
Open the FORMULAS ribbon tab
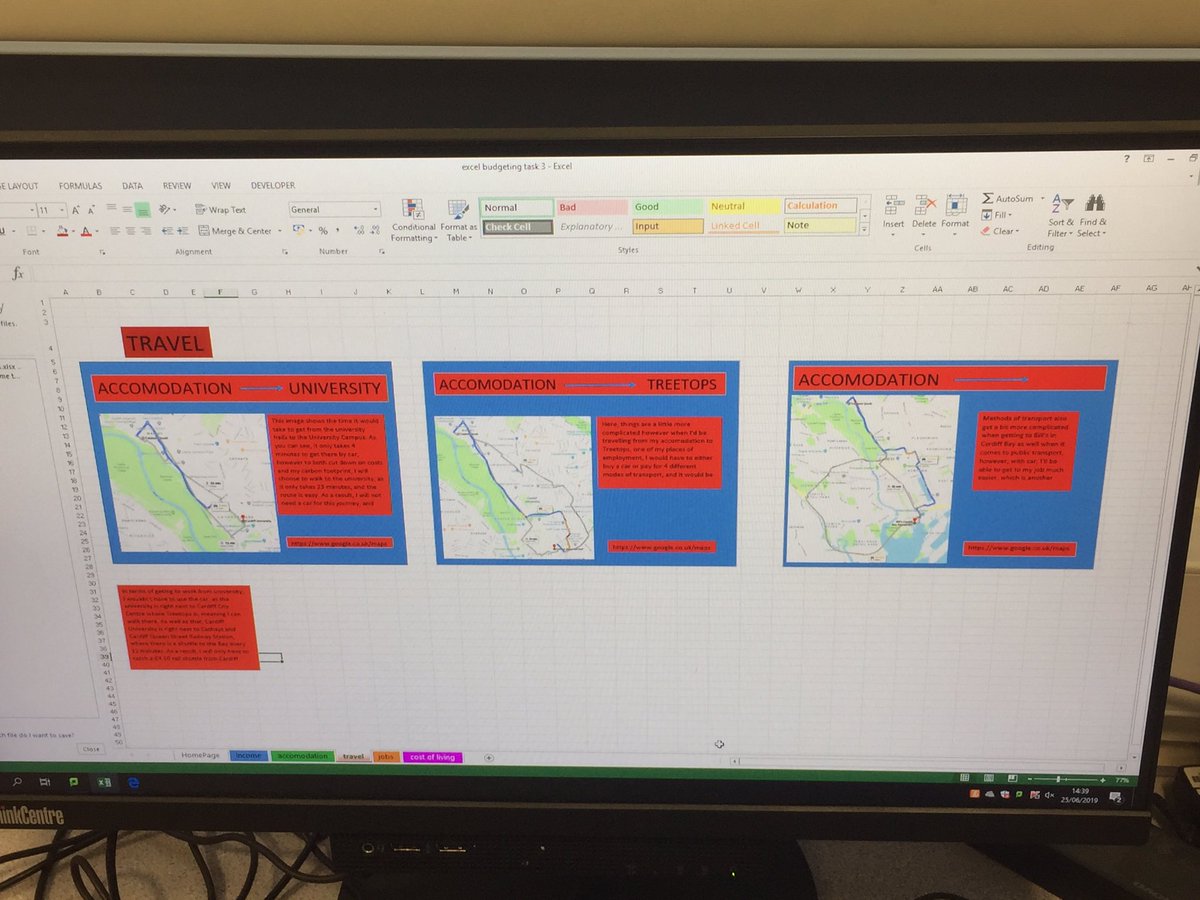coord(80,186)
